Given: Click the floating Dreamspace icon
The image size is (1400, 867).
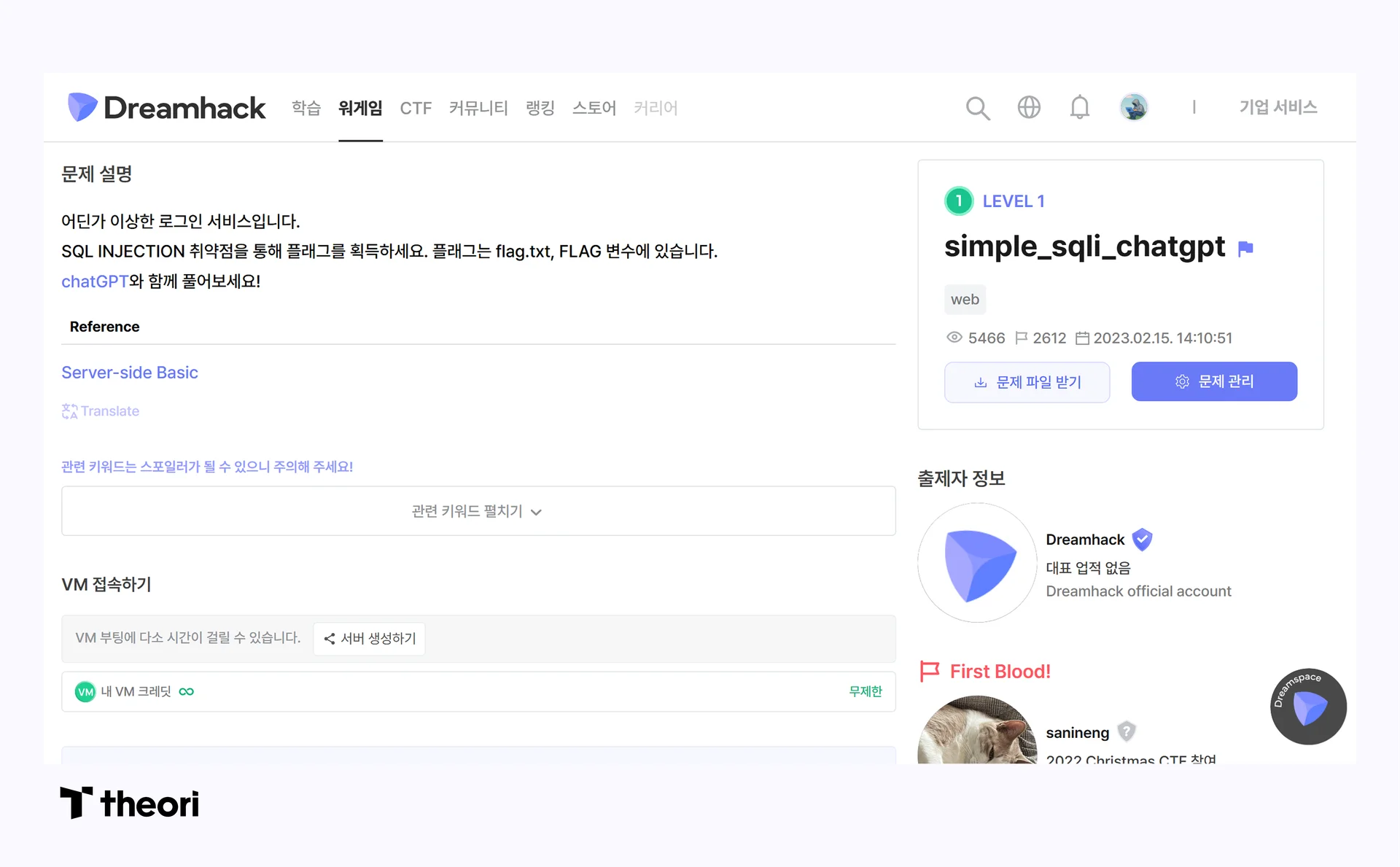Looking at the screenshot, I should click(1308, 707).
